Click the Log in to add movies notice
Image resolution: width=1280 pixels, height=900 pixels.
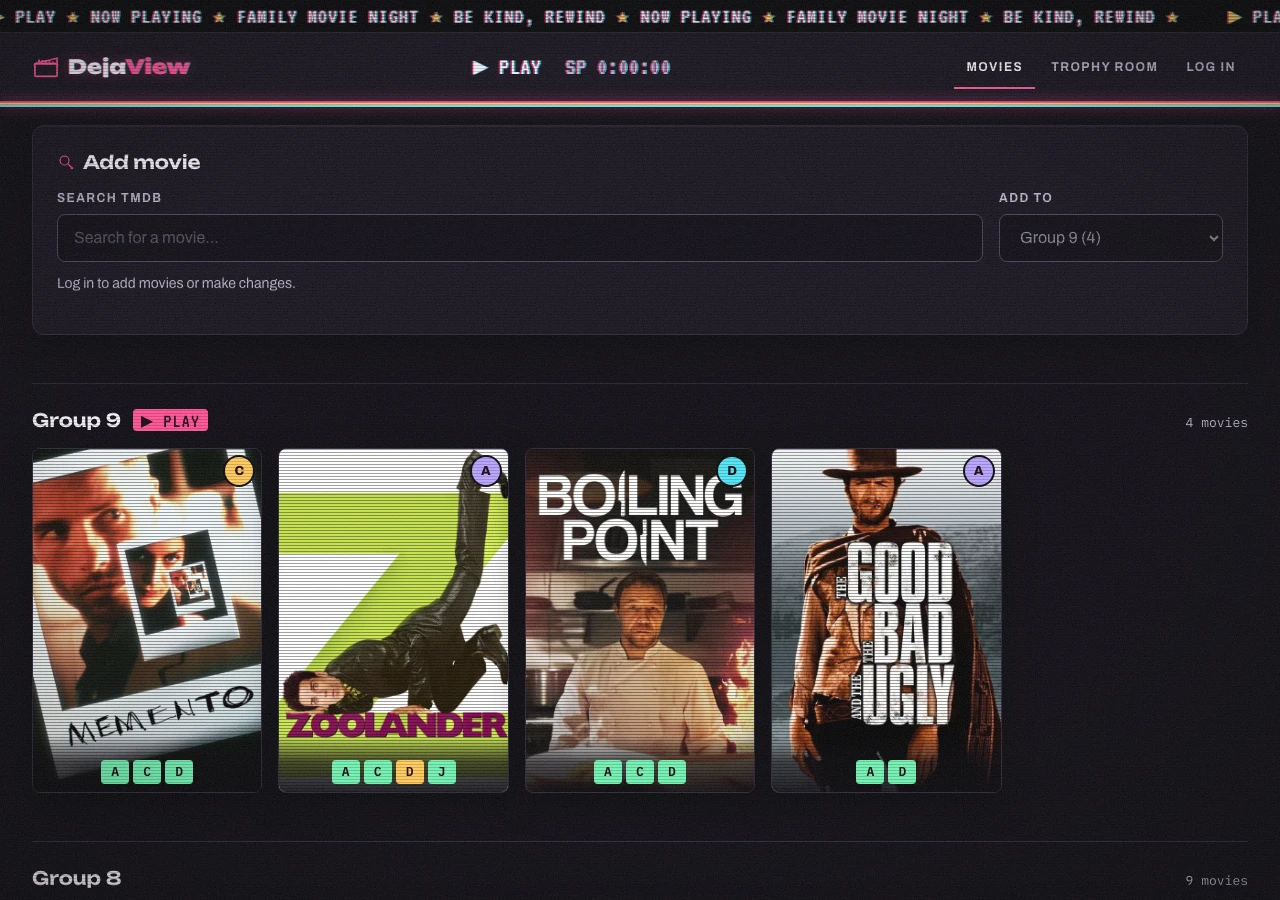pyautogui.click(x=176, y=283)
